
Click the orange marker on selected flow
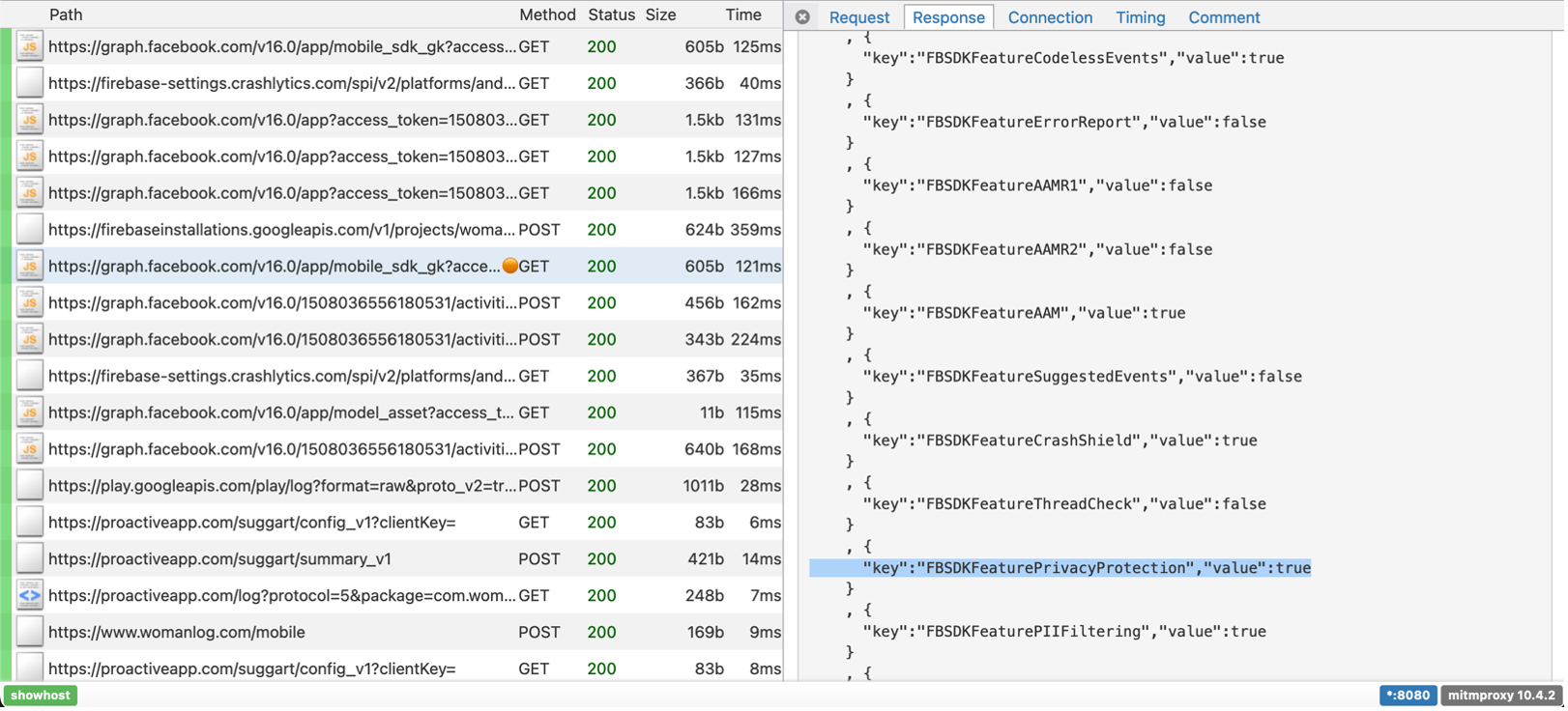pos(510,267)
